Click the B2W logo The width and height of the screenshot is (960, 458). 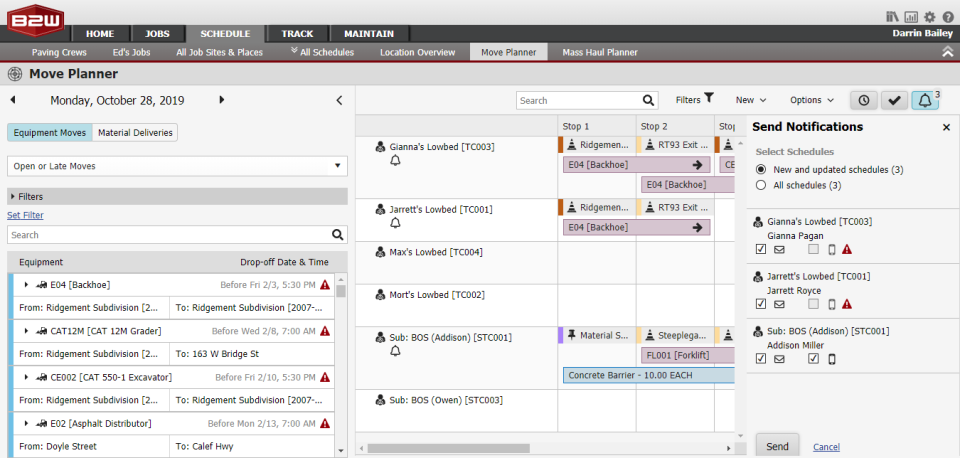[35, 22]
